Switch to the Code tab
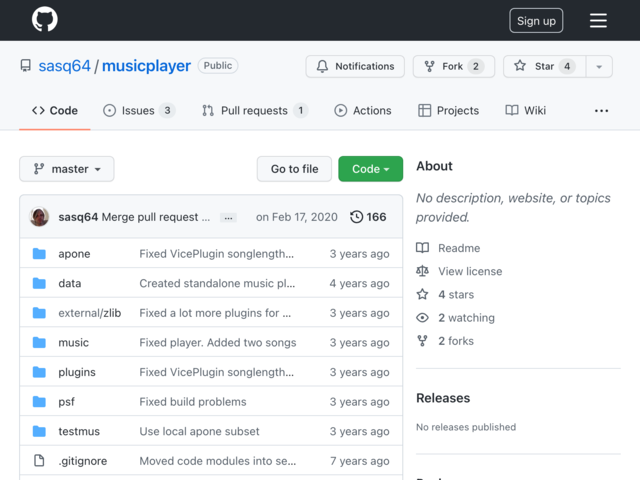This screenshot has width=640, height=480. point(55,111)
